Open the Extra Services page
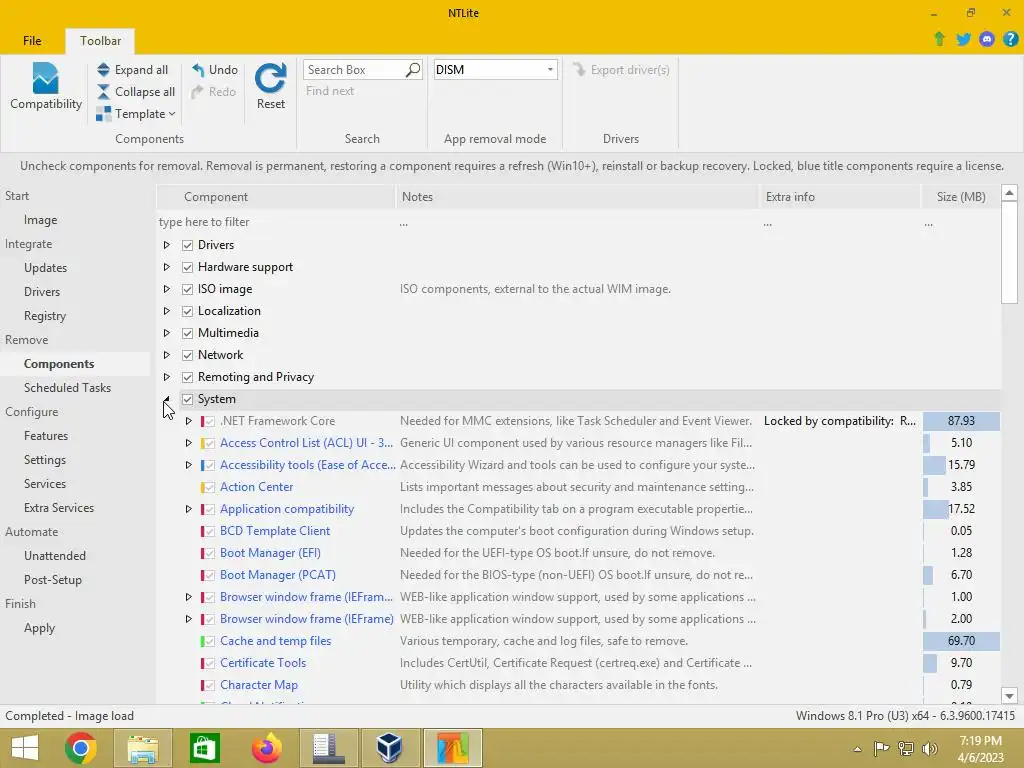 pyautogui.click(x=59, y=508)
